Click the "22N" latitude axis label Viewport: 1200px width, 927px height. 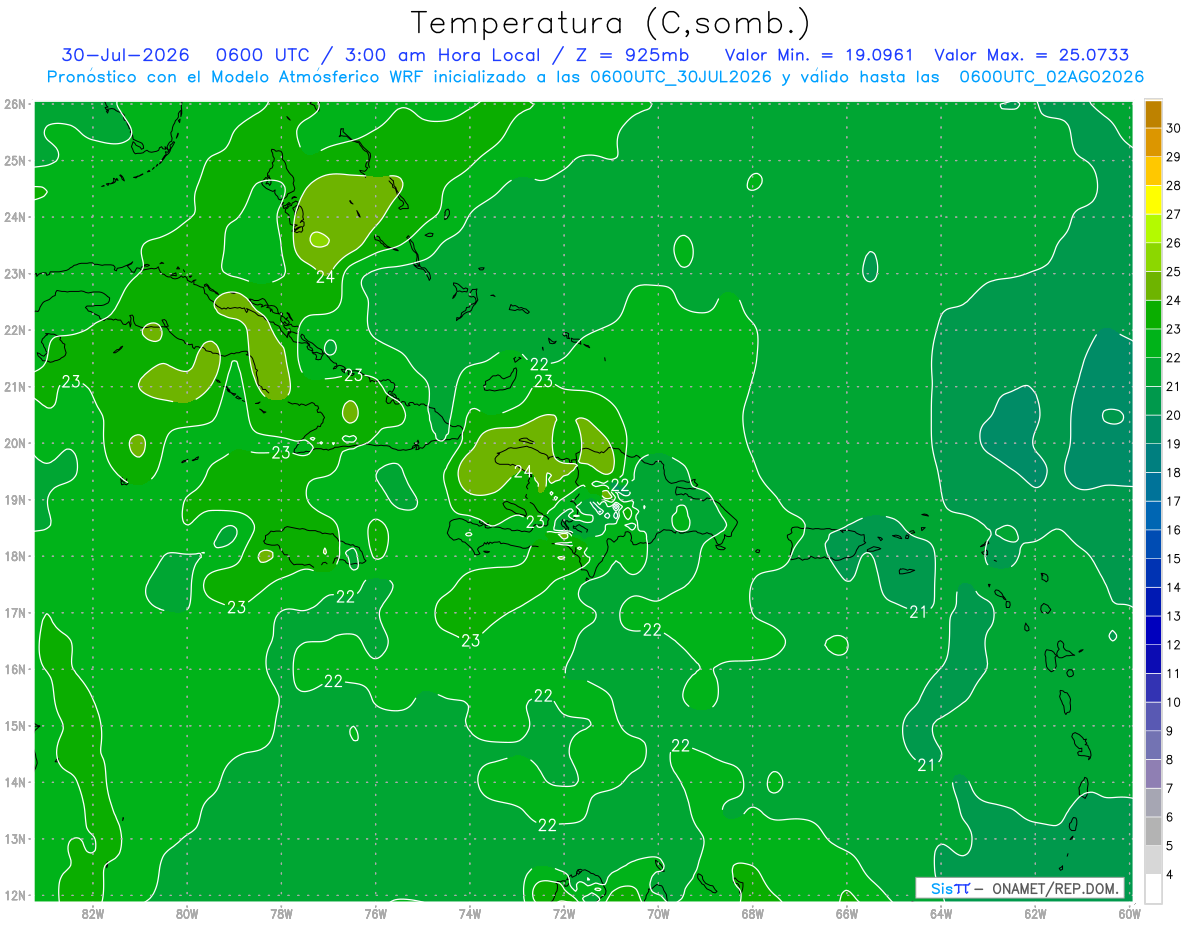pos(14,330)
